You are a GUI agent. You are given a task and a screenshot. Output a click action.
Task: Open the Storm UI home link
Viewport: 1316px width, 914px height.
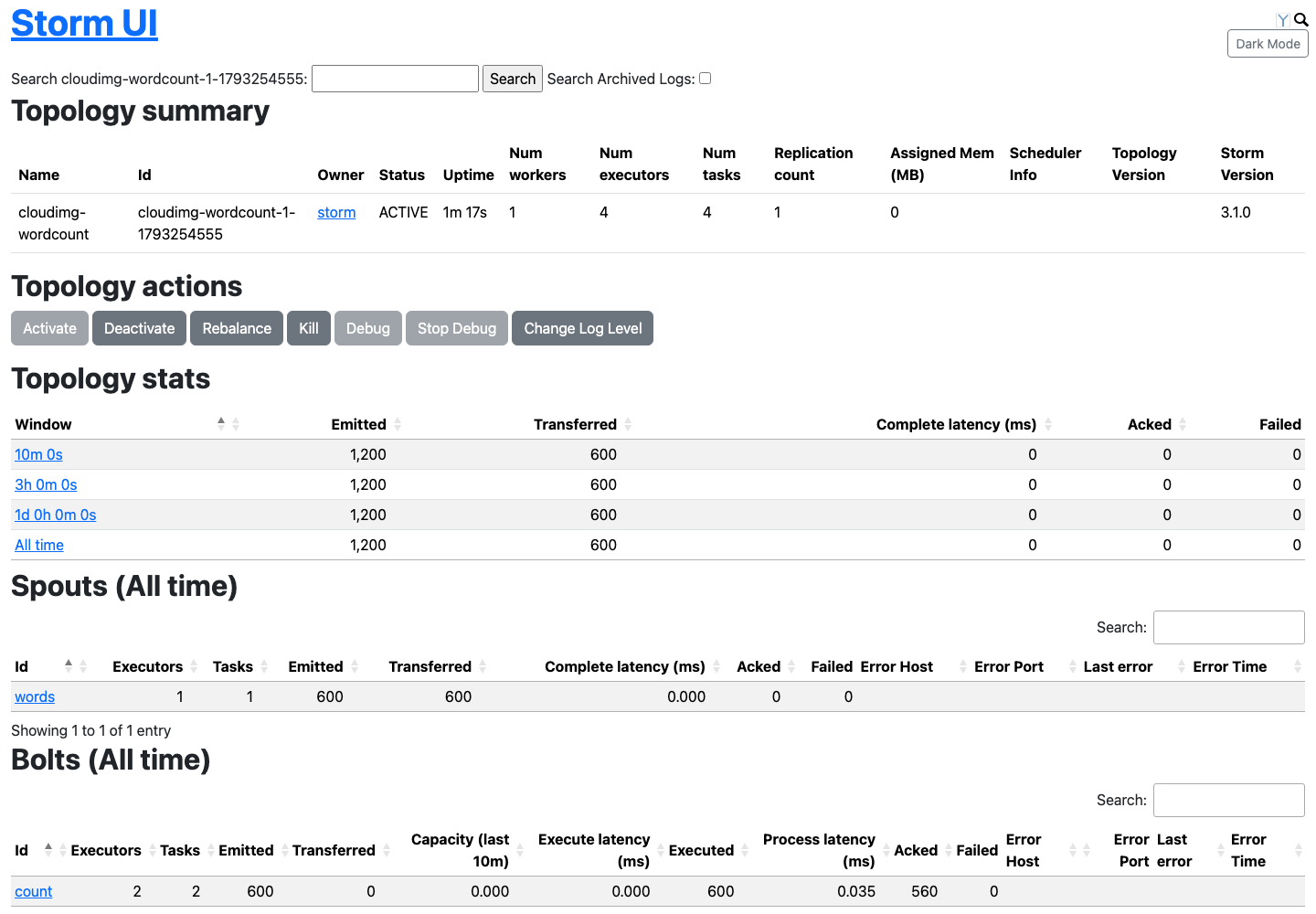84,23
